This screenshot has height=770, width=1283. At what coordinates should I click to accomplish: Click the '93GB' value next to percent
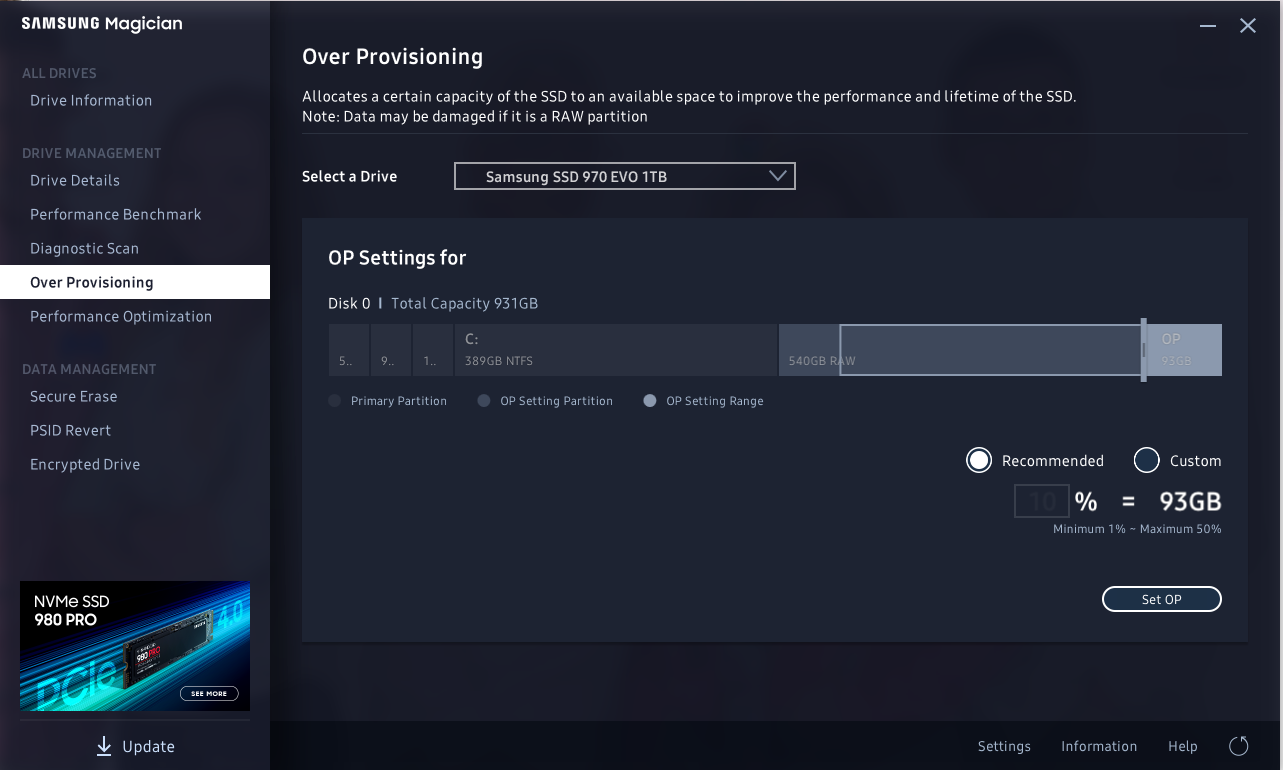coord(1190,501)
